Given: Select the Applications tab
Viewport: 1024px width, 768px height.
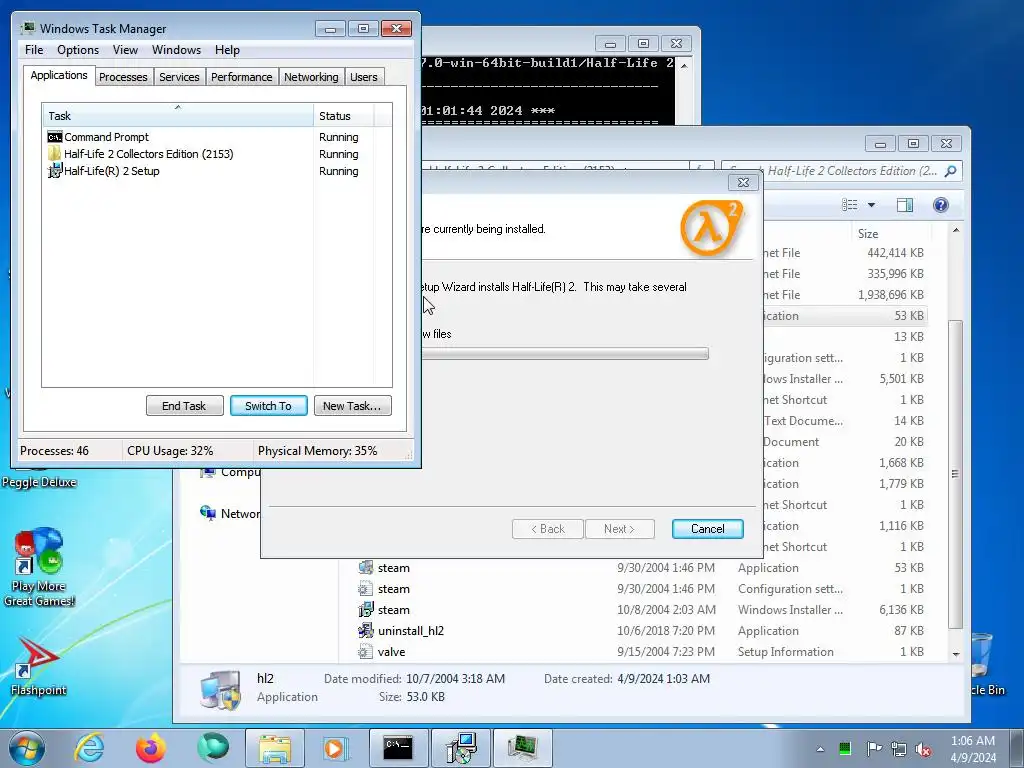Looking at the screenshot, I should (x=59, y=75).
